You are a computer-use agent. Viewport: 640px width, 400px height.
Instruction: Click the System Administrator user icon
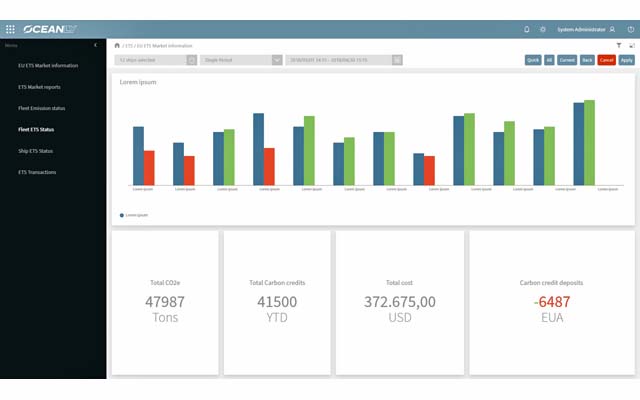point(612,29)
